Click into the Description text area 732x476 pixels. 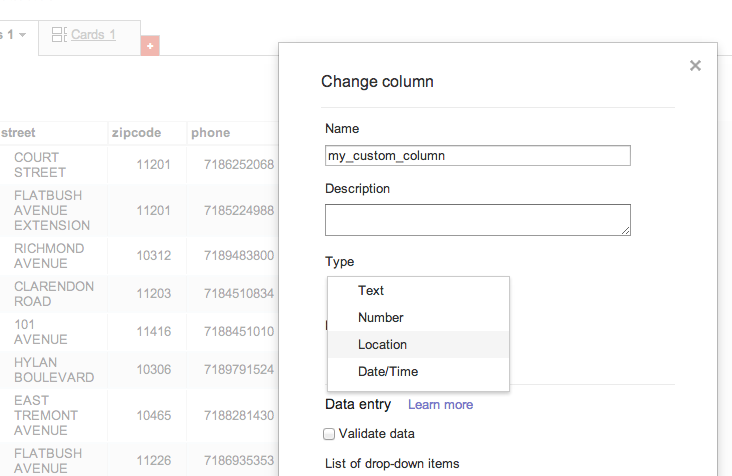(478, 220)
